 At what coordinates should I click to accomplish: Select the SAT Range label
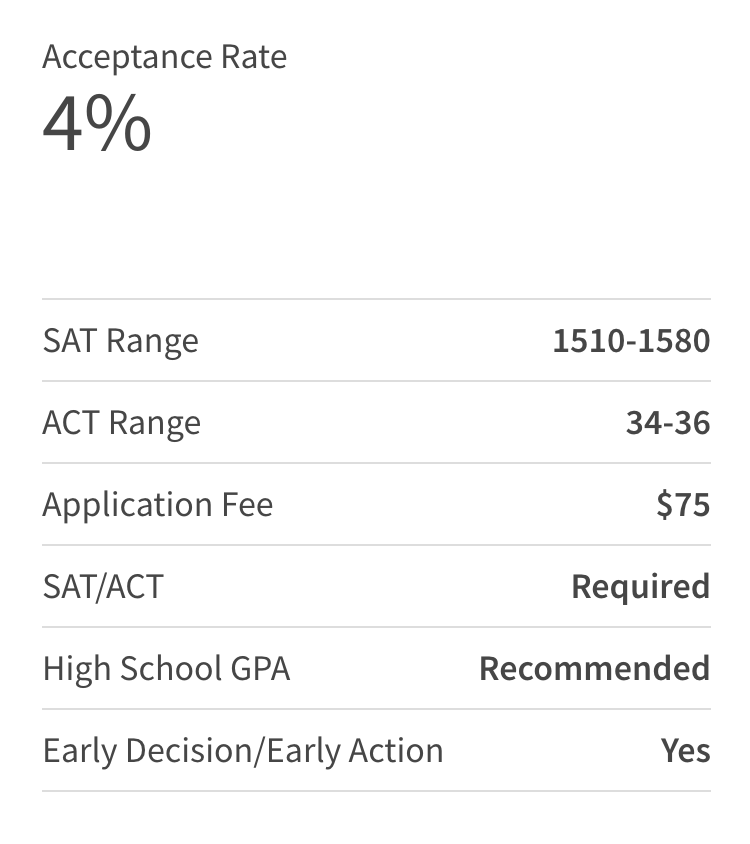tap(120, 341)
